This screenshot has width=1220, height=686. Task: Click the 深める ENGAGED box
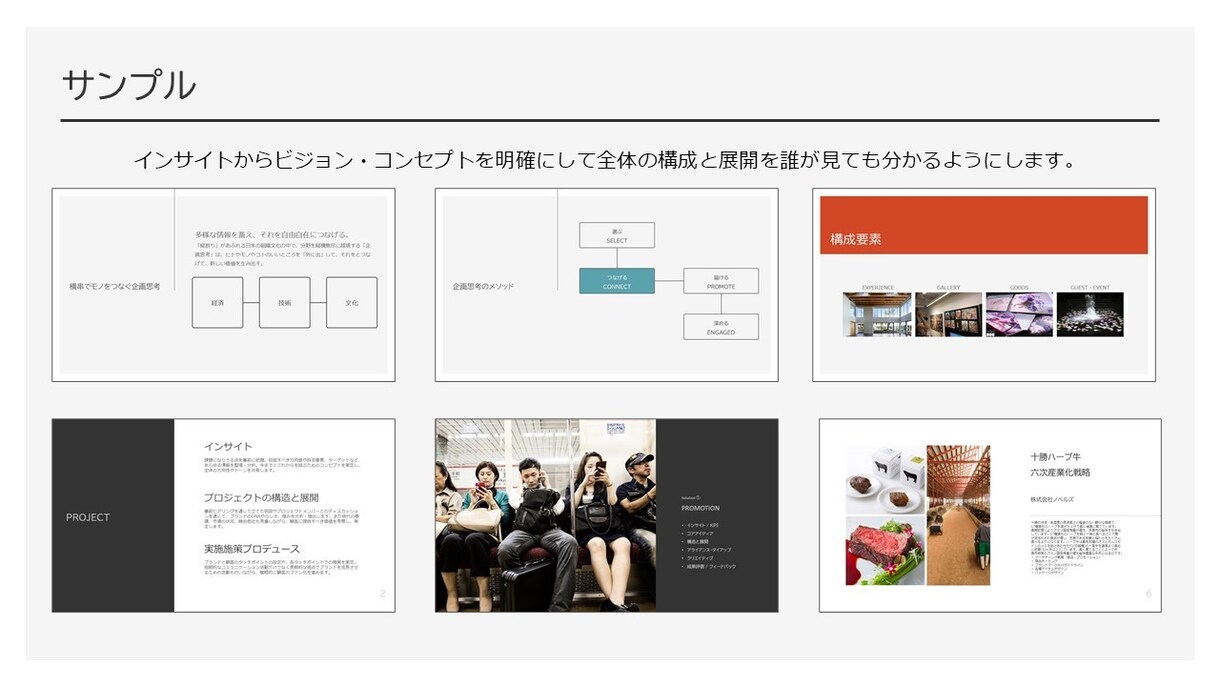point(721,326)
